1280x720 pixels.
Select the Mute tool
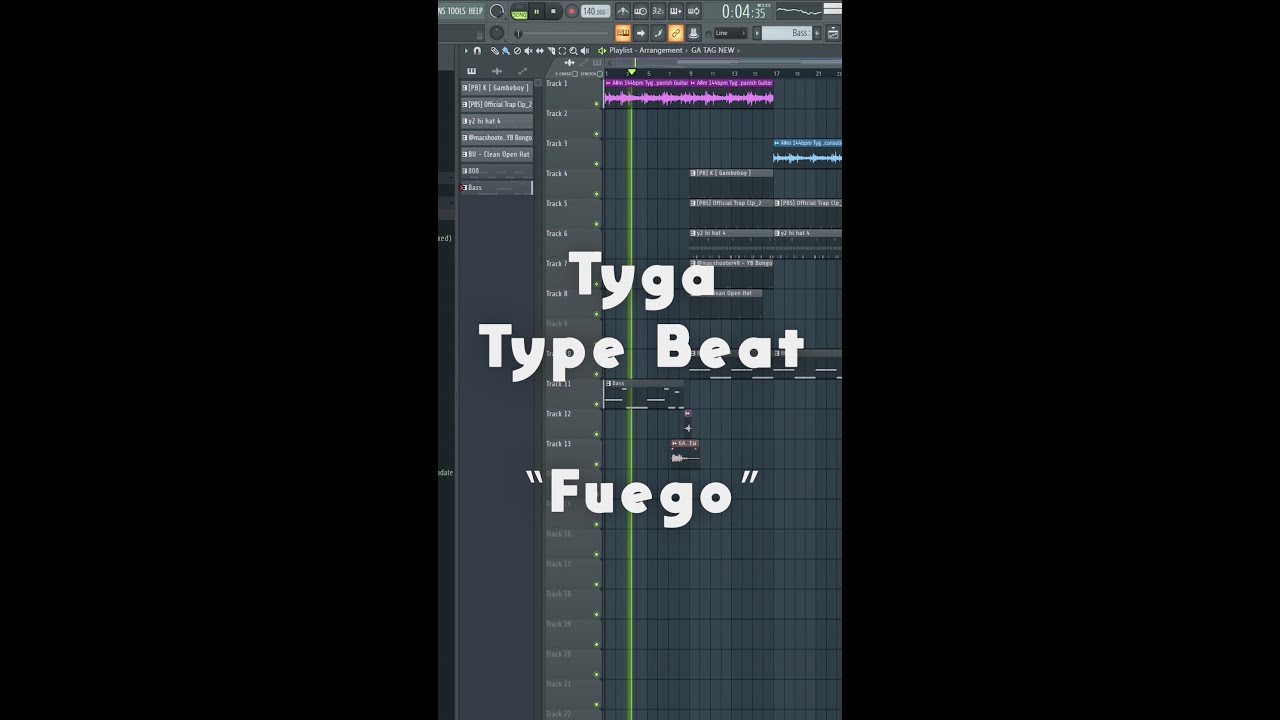tap(528, 50)
